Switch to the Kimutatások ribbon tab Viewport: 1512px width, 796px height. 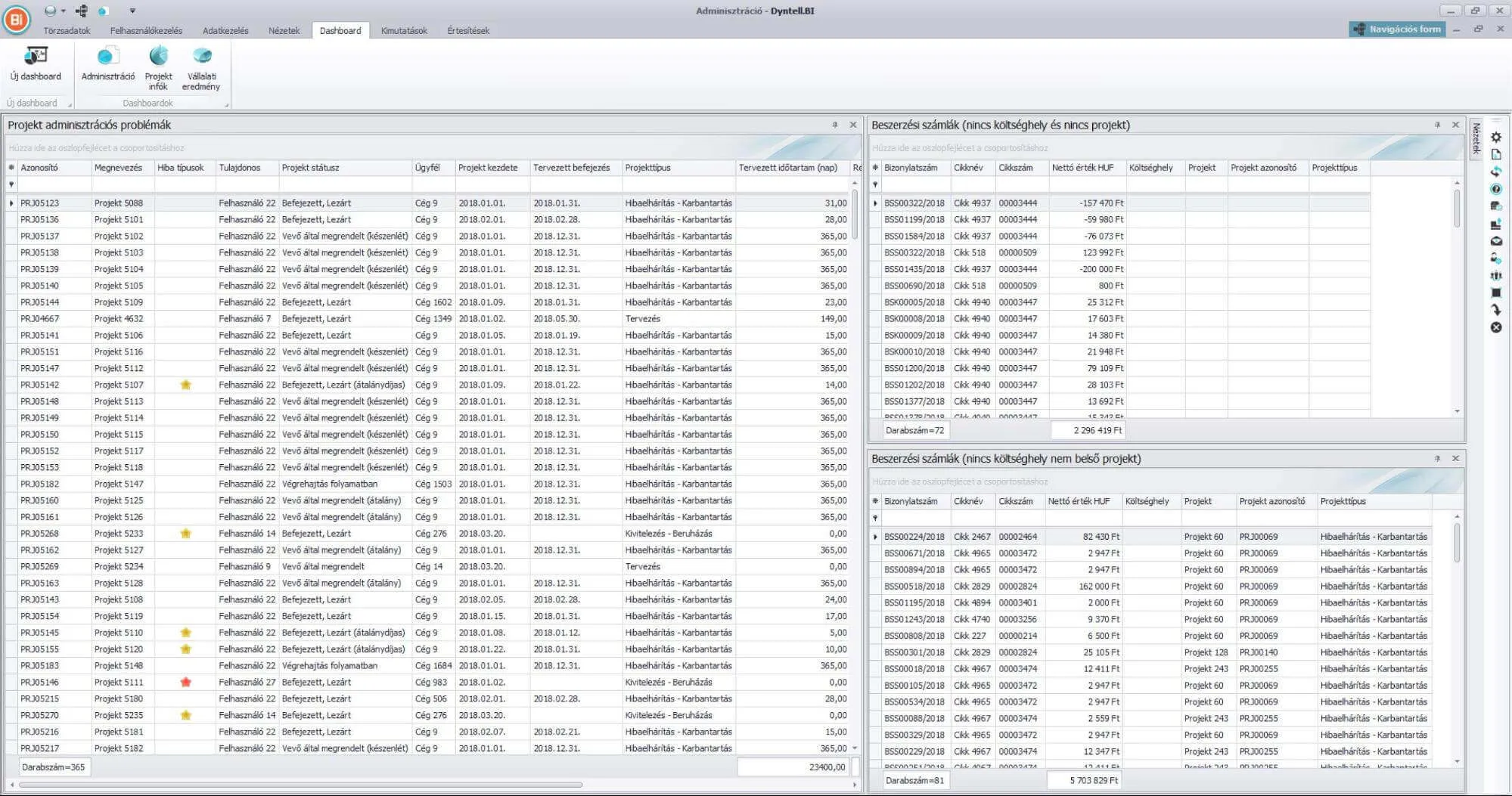point(403,31)
